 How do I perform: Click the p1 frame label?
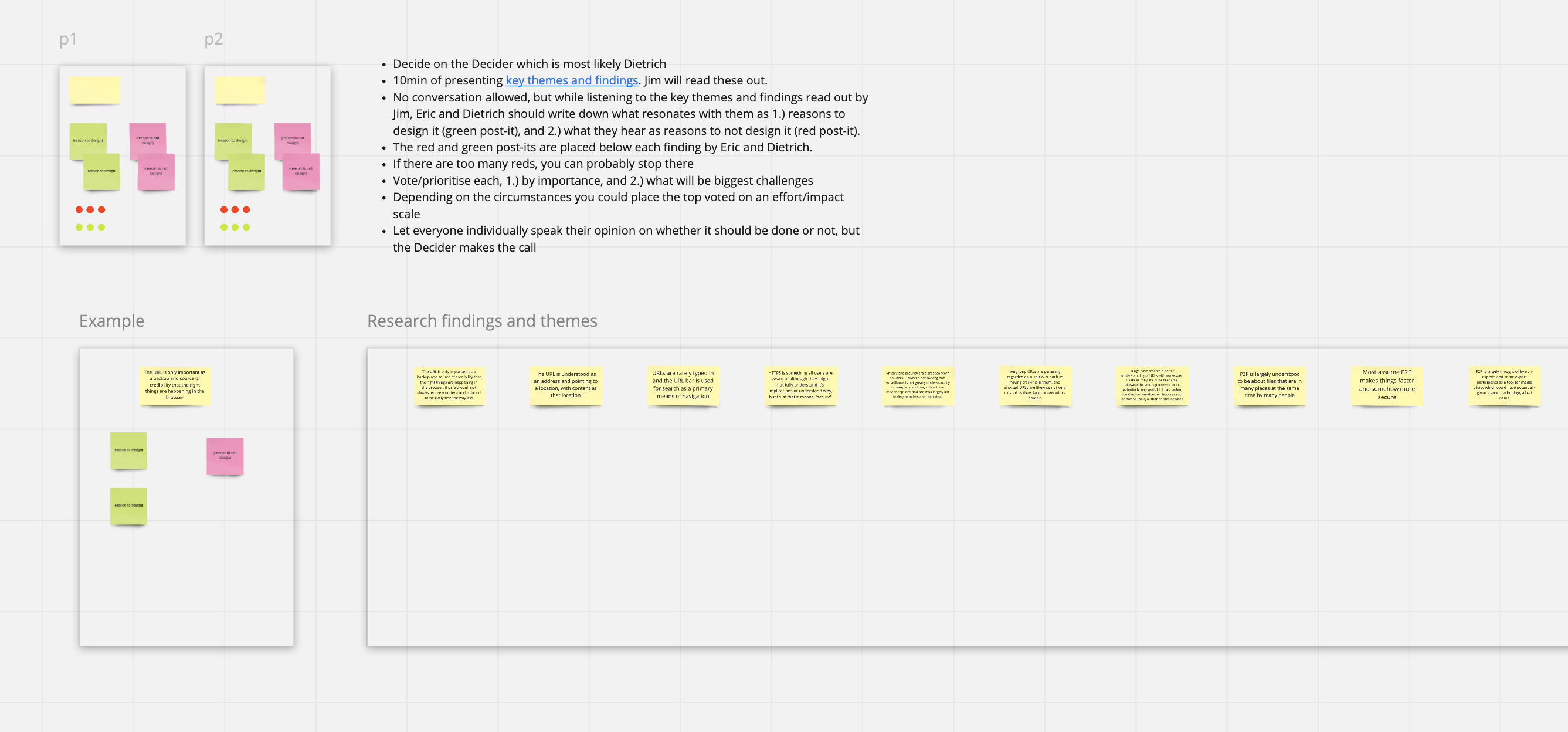pos(68,39)
